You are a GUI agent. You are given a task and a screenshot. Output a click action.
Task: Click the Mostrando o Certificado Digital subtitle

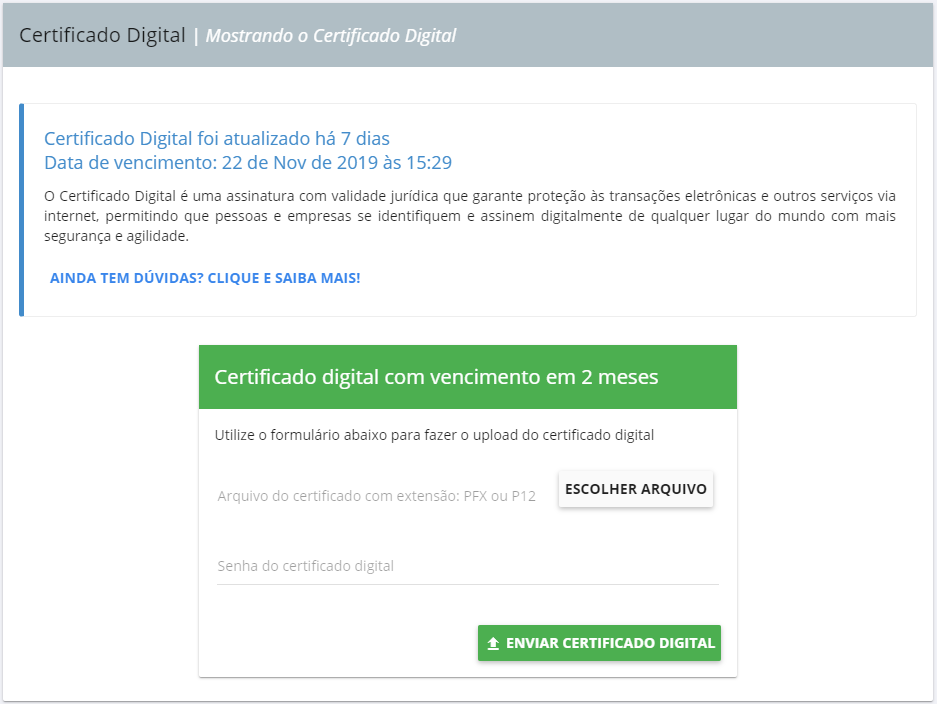tap(330, 34)
